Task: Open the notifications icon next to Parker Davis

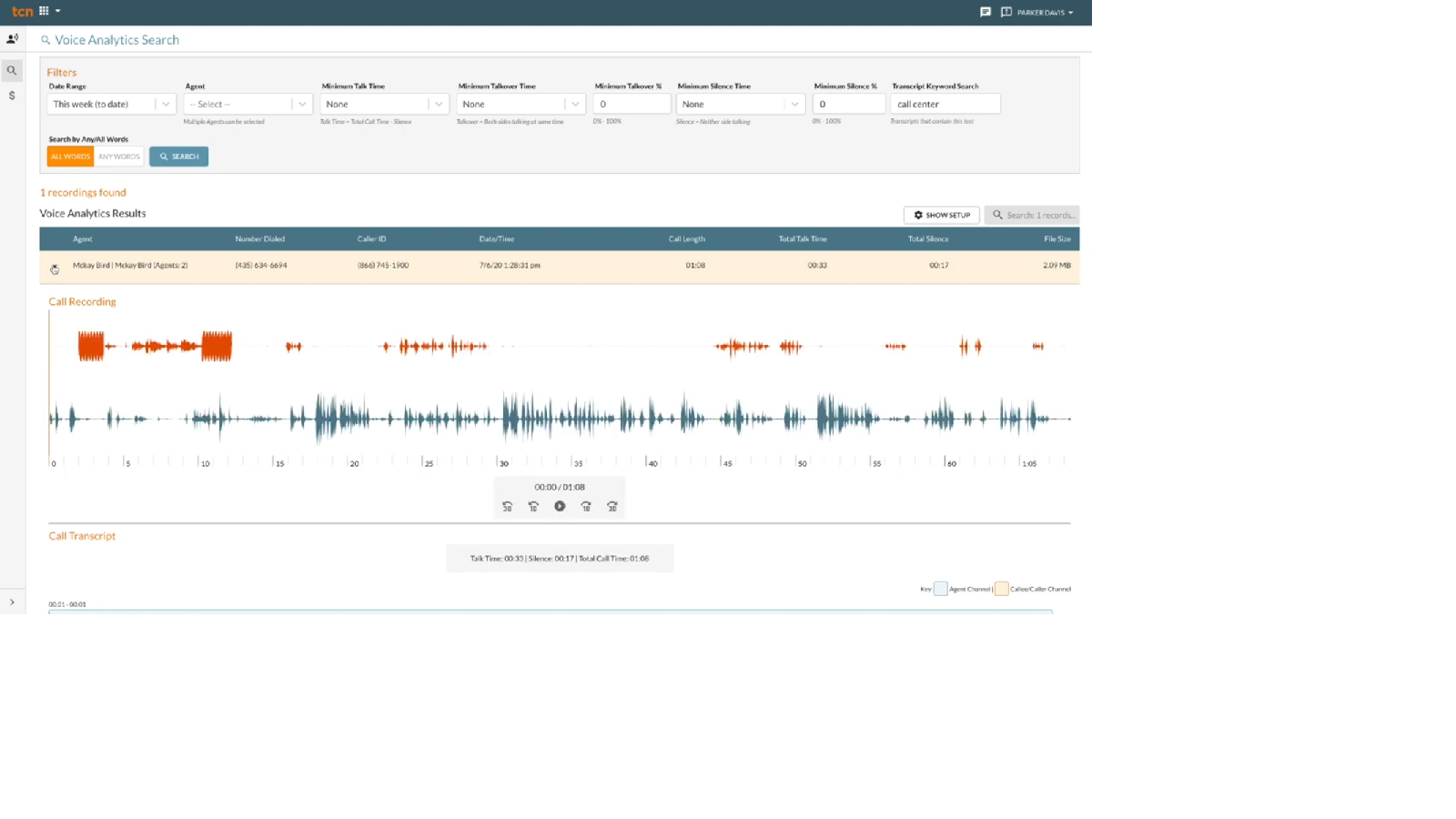Action: click(1005, 12)
